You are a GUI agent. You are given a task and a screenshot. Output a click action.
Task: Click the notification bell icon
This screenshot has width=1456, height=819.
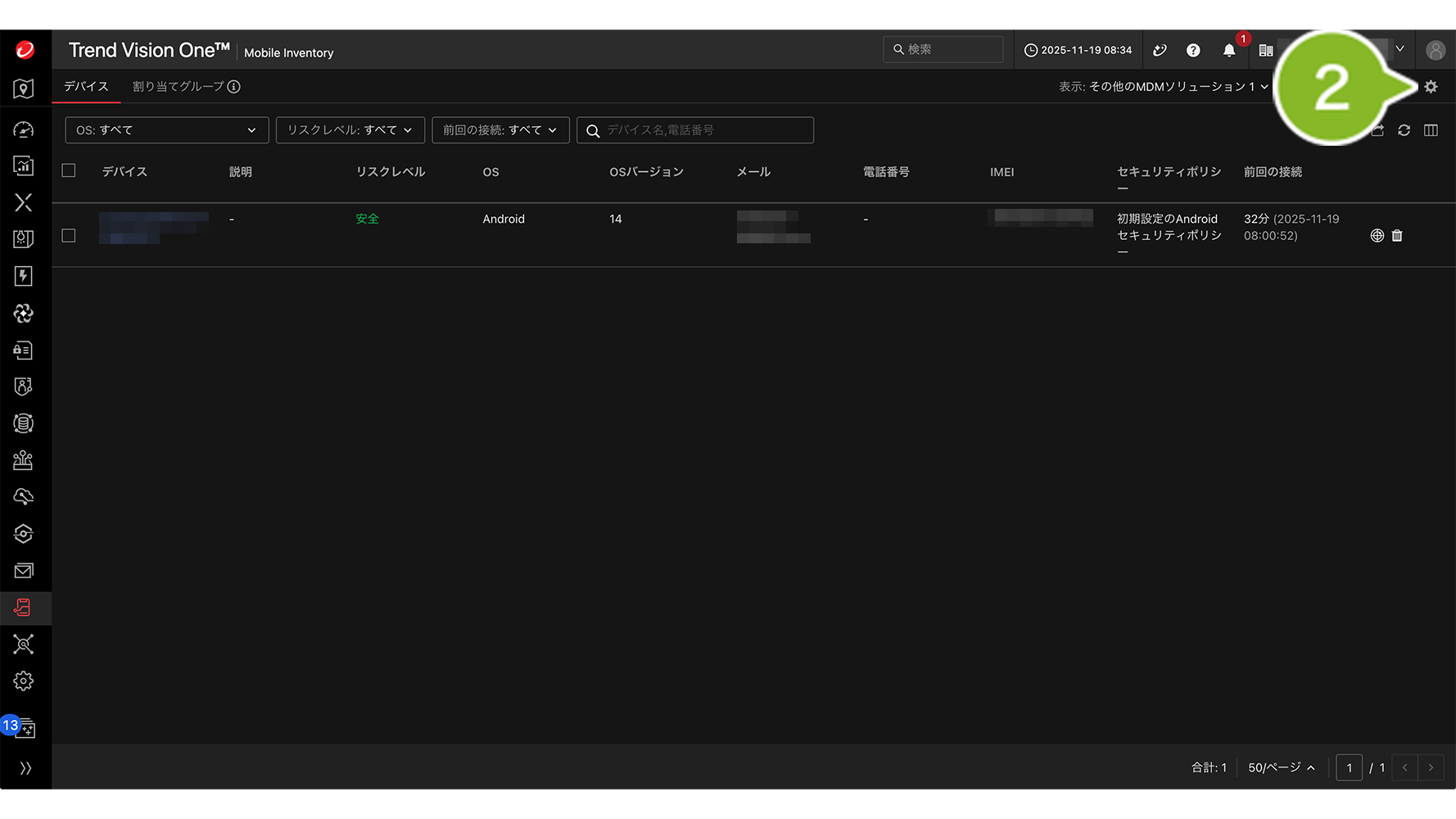[1228, 51]
